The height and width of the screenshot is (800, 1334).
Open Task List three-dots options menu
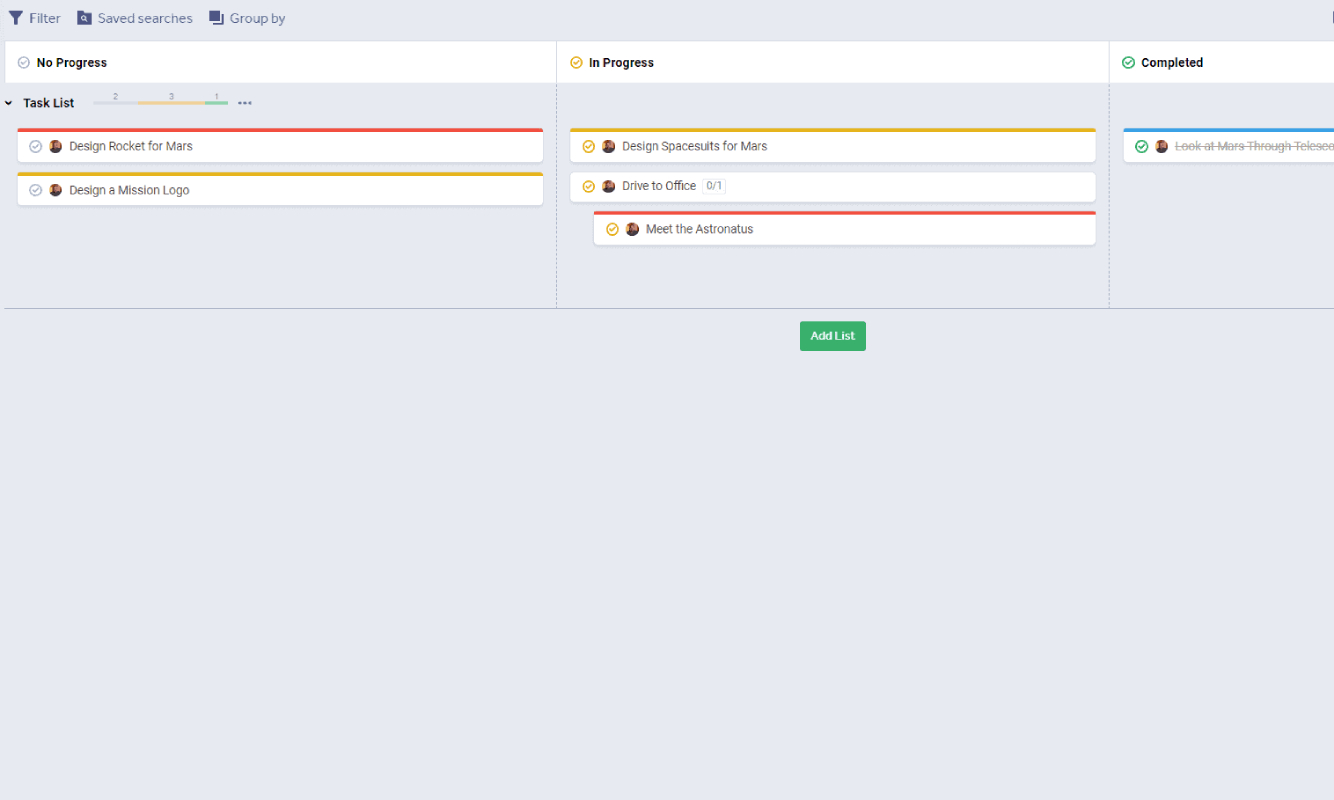tap(245, 103)
